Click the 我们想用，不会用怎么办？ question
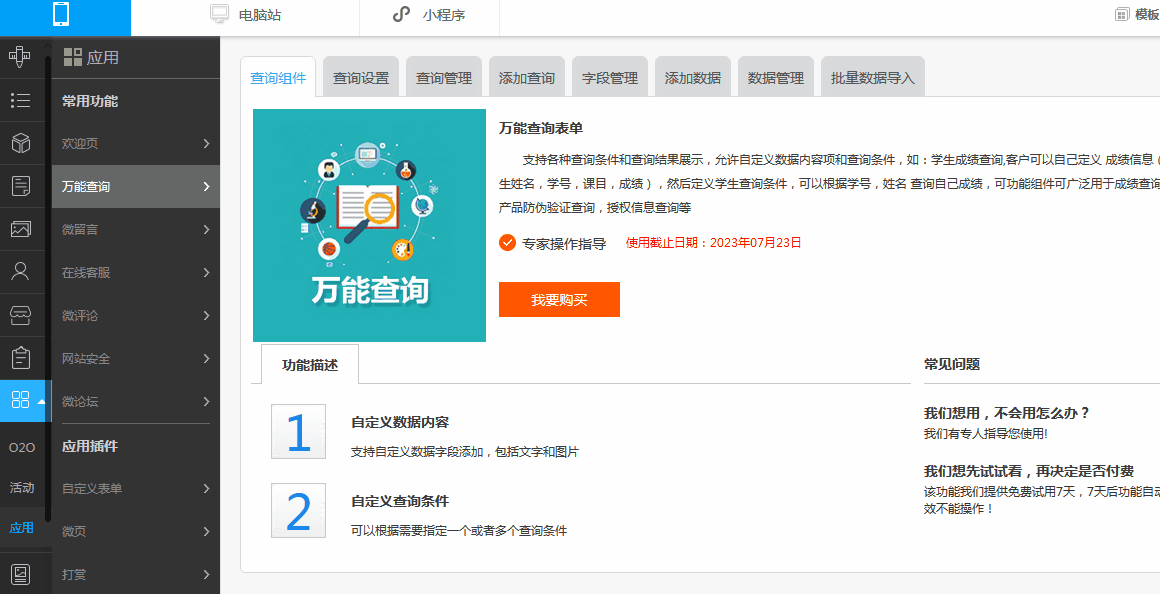Image resolution: width=1160 pixels, height=594 pixels. point(1007,413)
